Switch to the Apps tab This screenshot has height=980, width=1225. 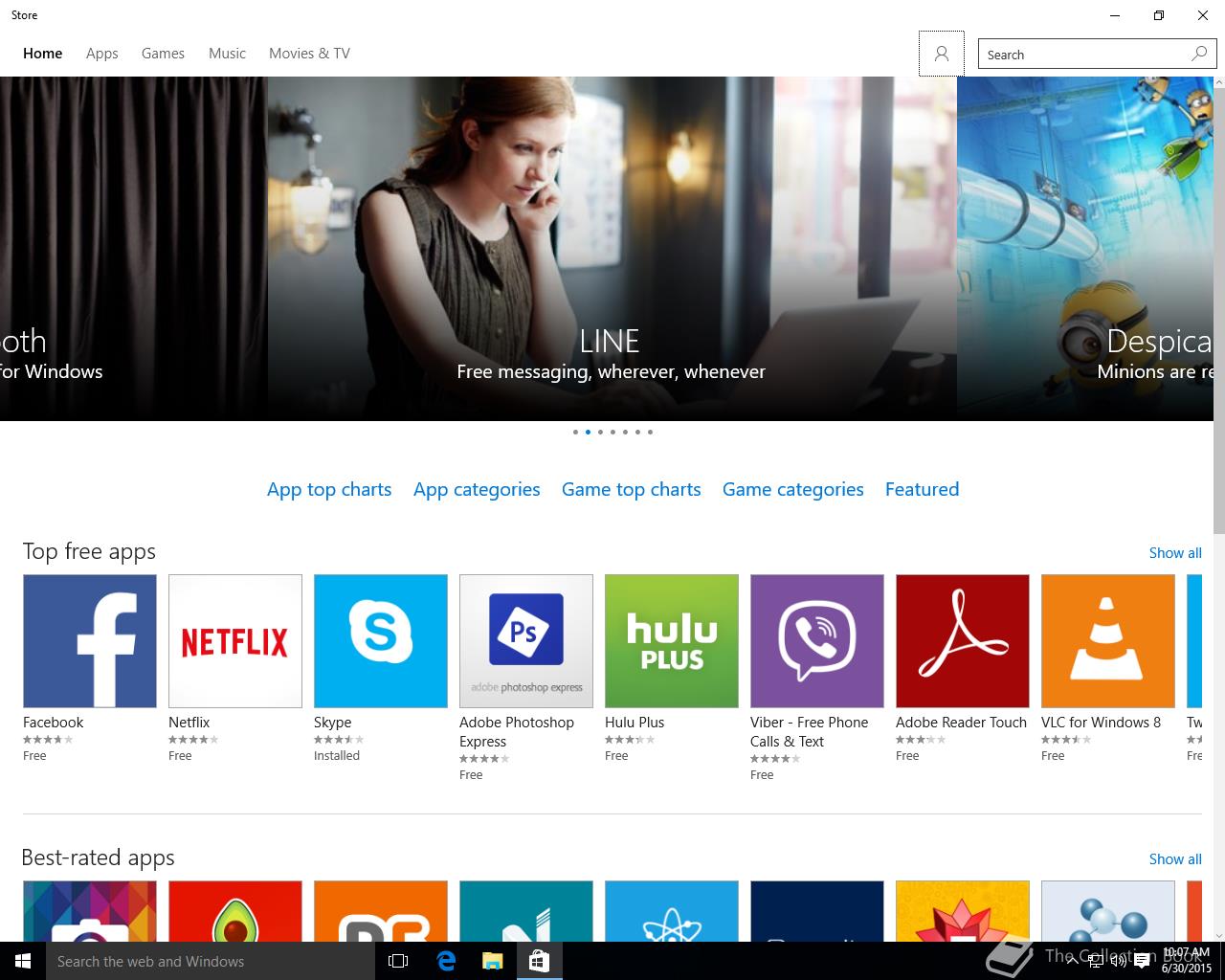pos(102,54)
